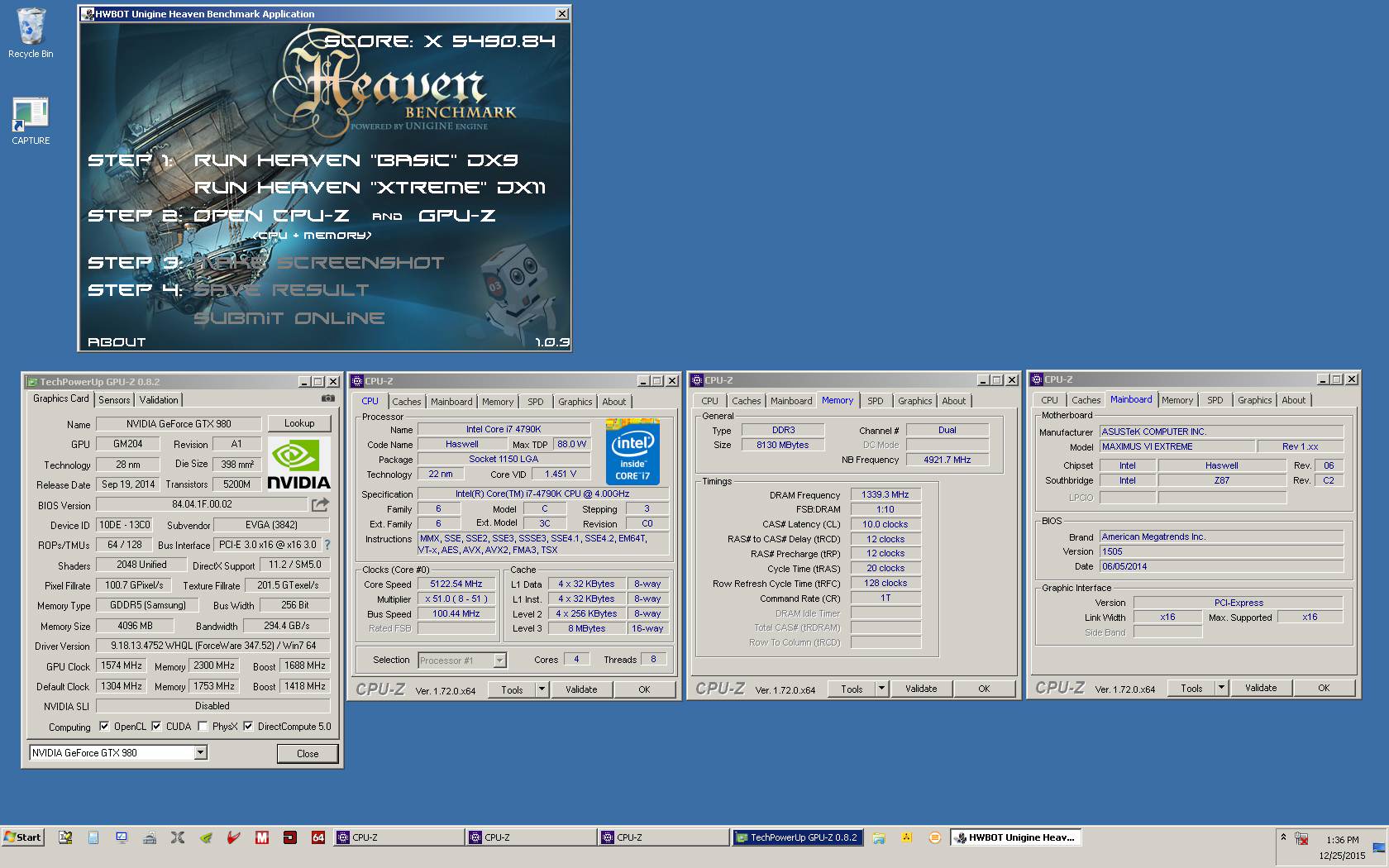Toggle the CUDA checkbox in GPU-Z
The width and height of the screenshot is (1389, 868).
(156, 727)
